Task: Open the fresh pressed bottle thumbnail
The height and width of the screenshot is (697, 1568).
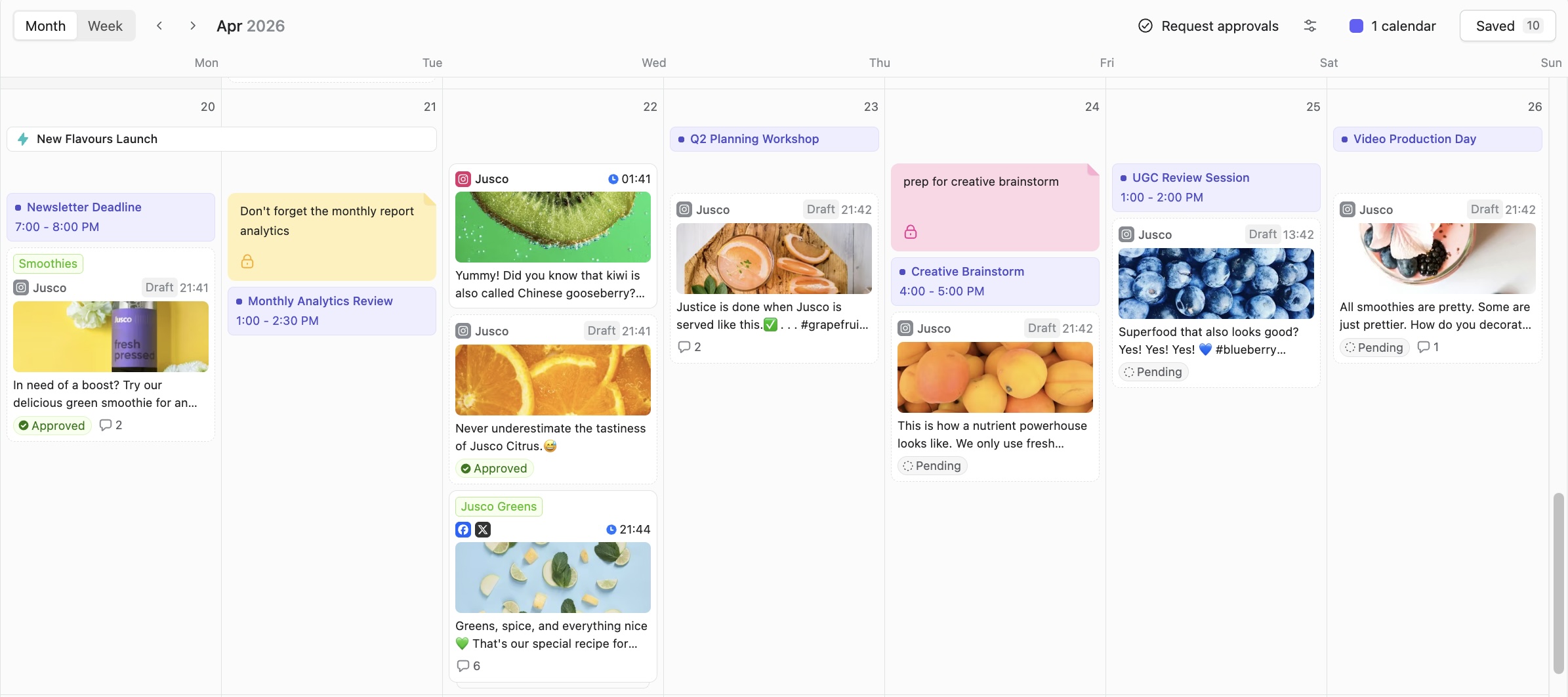Action: (111, 337)
